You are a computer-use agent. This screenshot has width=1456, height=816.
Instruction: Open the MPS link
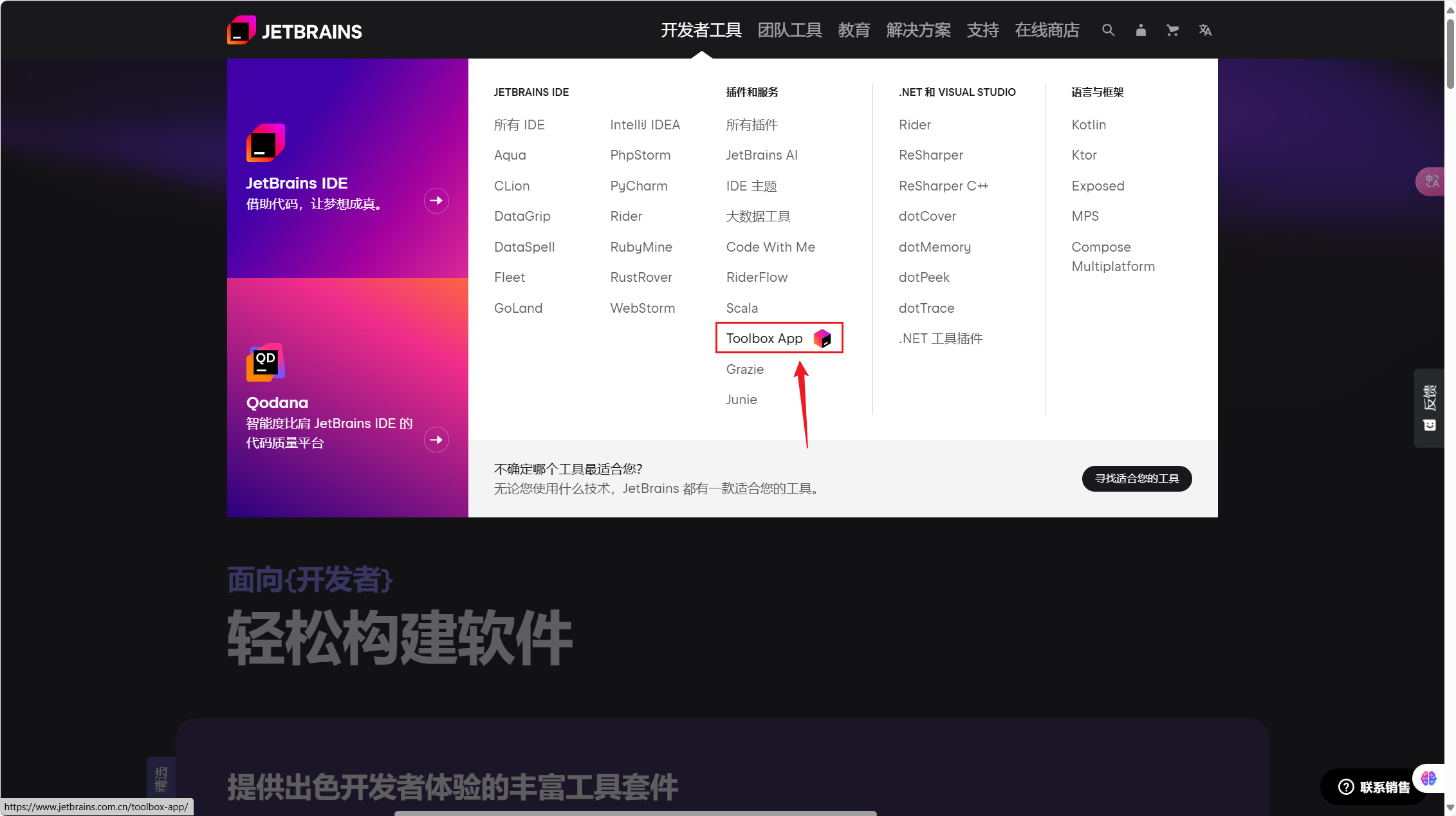point(1085,216)
